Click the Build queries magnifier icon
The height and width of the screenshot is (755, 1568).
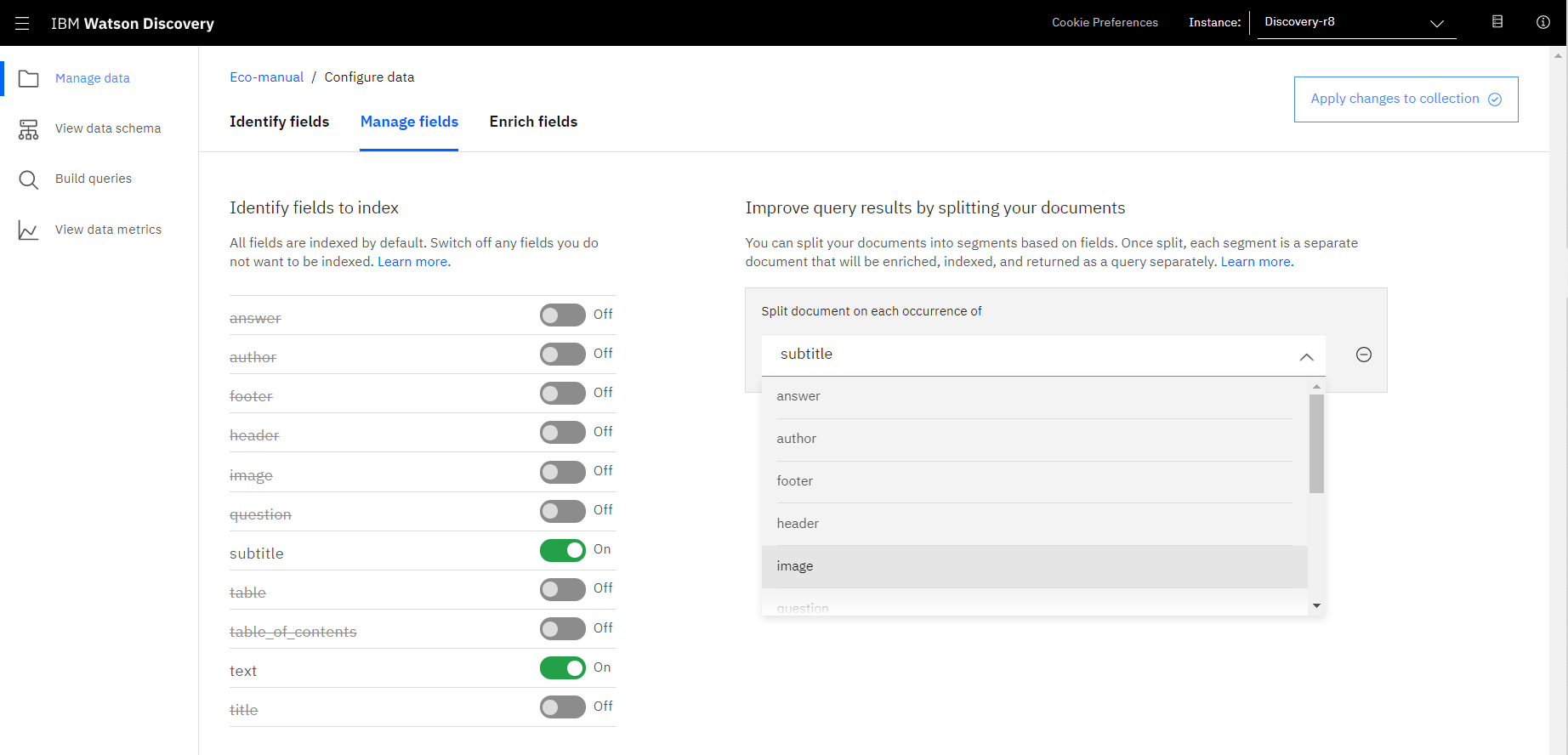point(29,179)
